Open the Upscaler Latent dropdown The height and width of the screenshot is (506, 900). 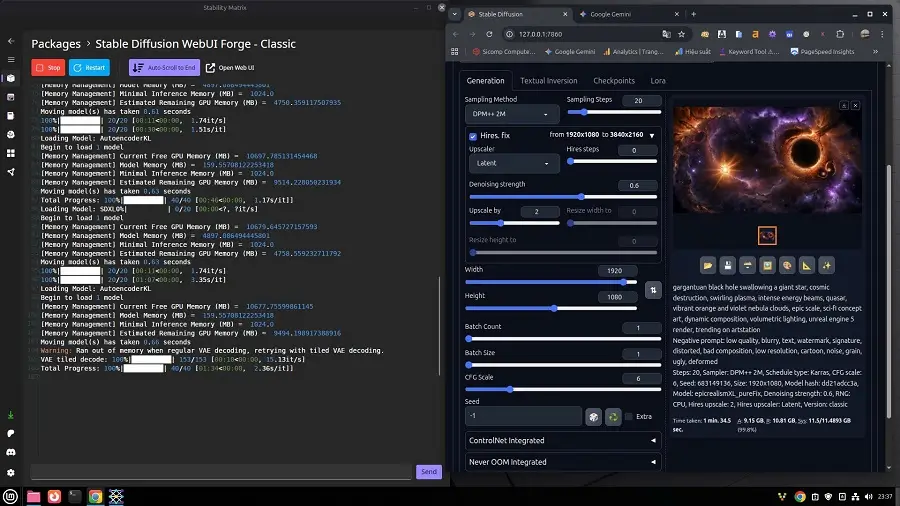(x=514, y=163)
